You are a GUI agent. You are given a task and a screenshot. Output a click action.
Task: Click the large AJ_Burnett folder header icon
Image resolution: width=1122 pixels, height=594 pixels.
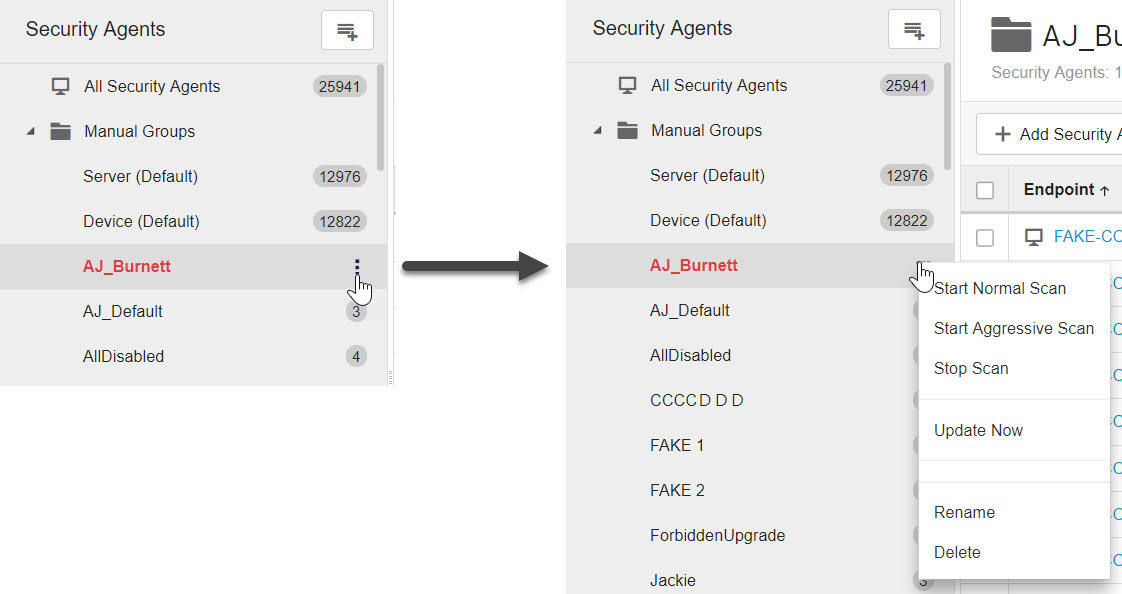[1010, 35]
